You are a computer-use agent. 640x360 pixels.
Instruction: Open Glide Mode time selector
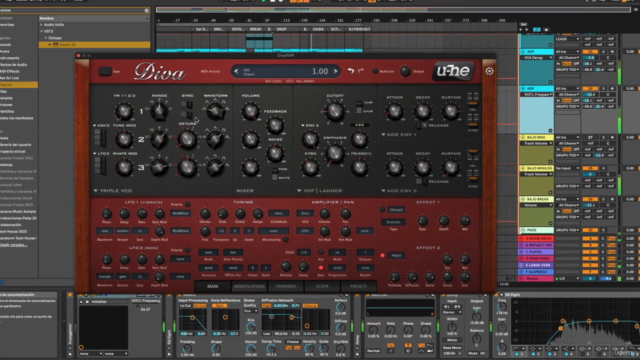click(x=279, y=213)
